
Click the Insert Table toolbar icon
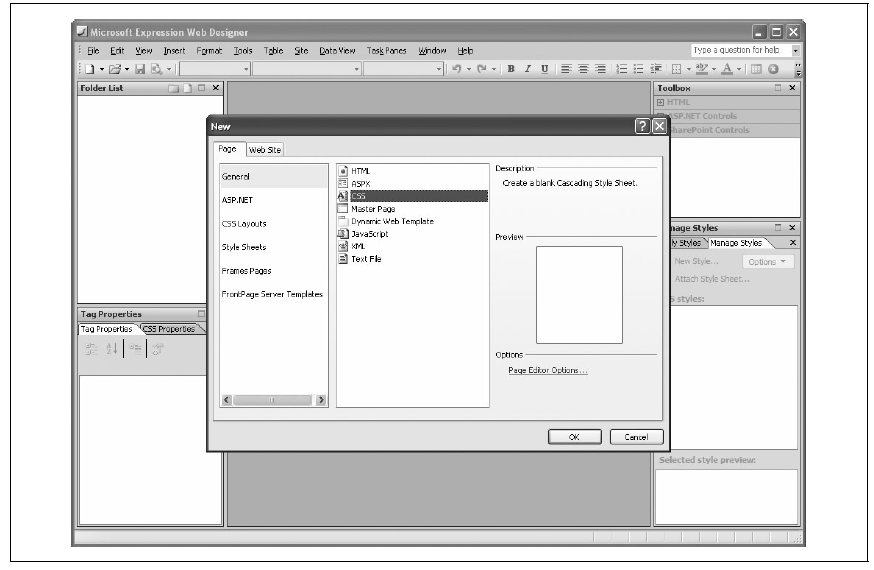(756, 69)
